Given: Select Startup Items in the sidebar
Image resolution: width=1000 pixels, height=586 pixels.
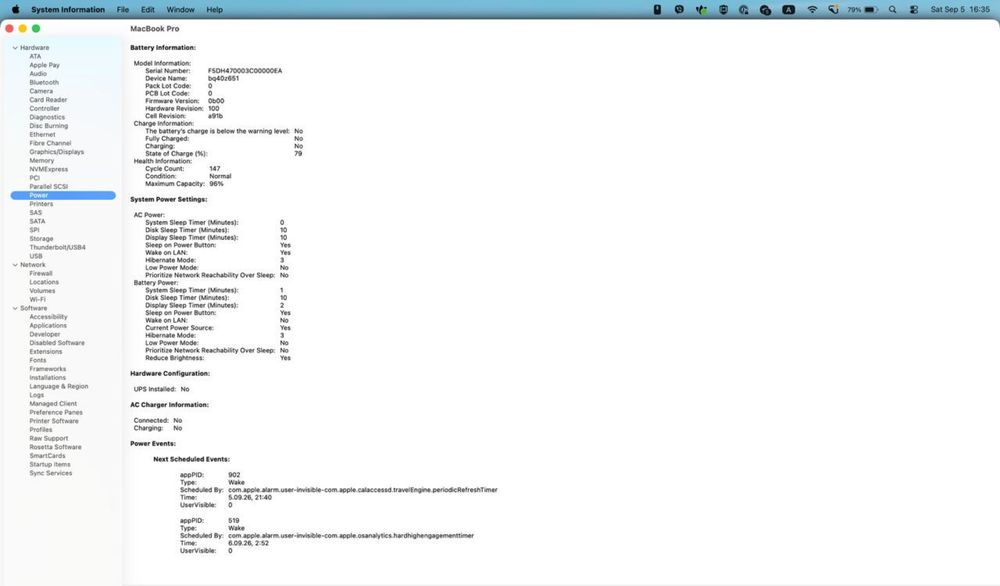Looking at the screenshot, I should click(49, 464).
